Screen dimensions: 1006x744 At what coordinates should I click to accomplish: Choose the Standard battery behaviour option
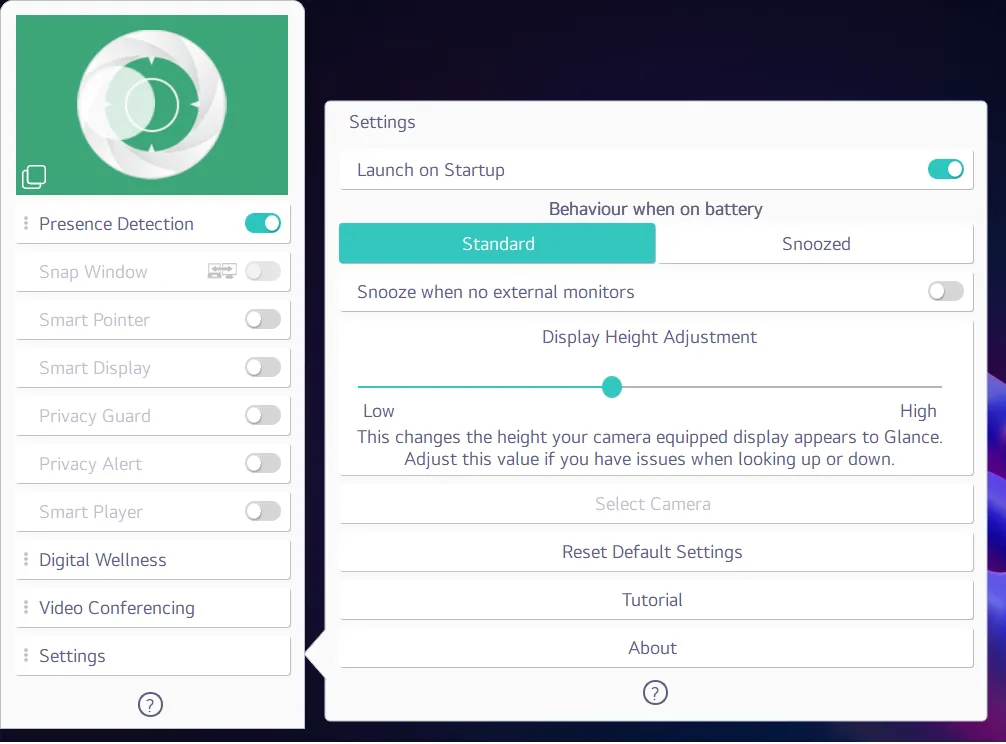pyautogui.click(x=498, y=244)
